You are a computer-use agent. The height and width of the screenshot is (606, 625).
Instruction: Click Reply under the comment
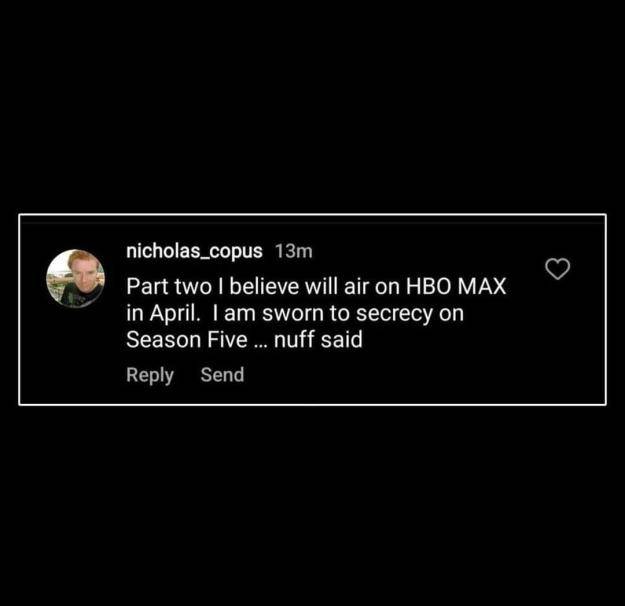click(x=150, y=375)
